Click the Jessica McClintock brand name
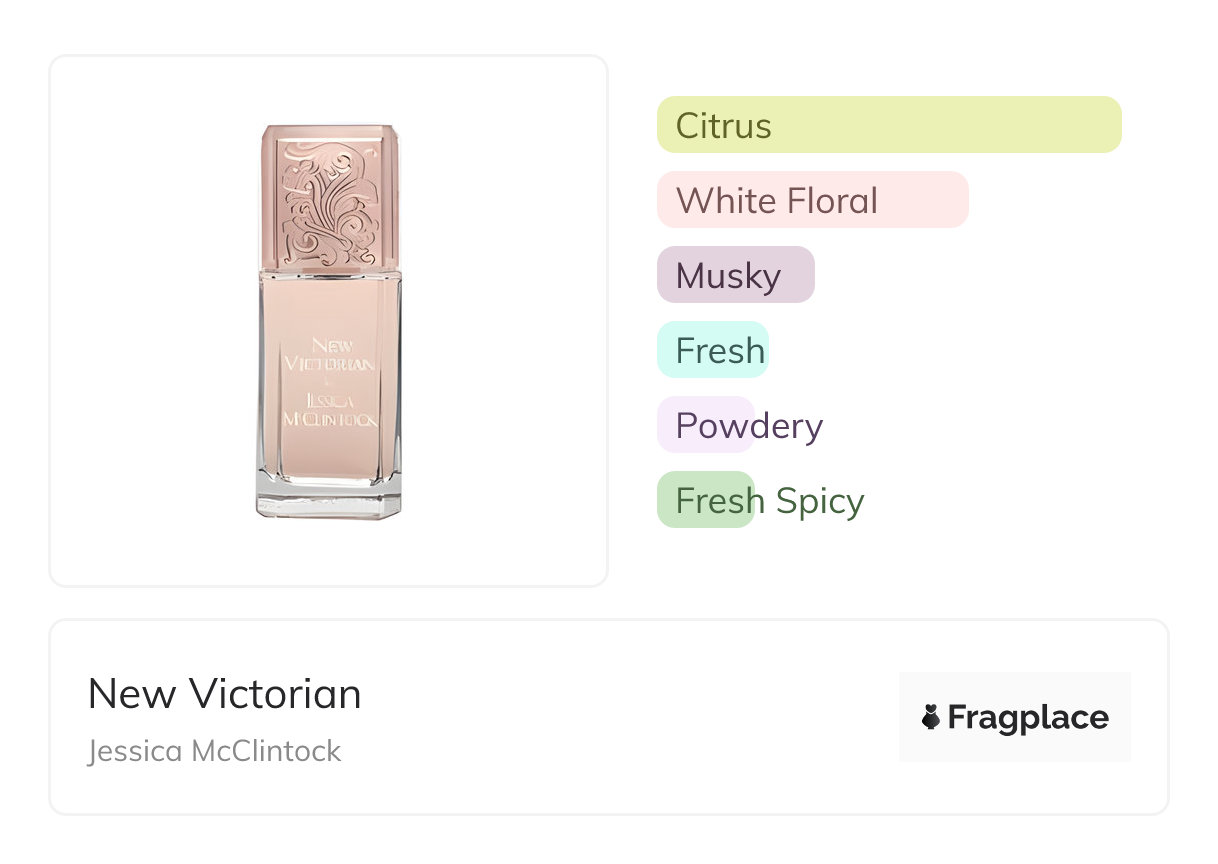This screenshot has width=1218, height=864. click(x=214, y=751)
